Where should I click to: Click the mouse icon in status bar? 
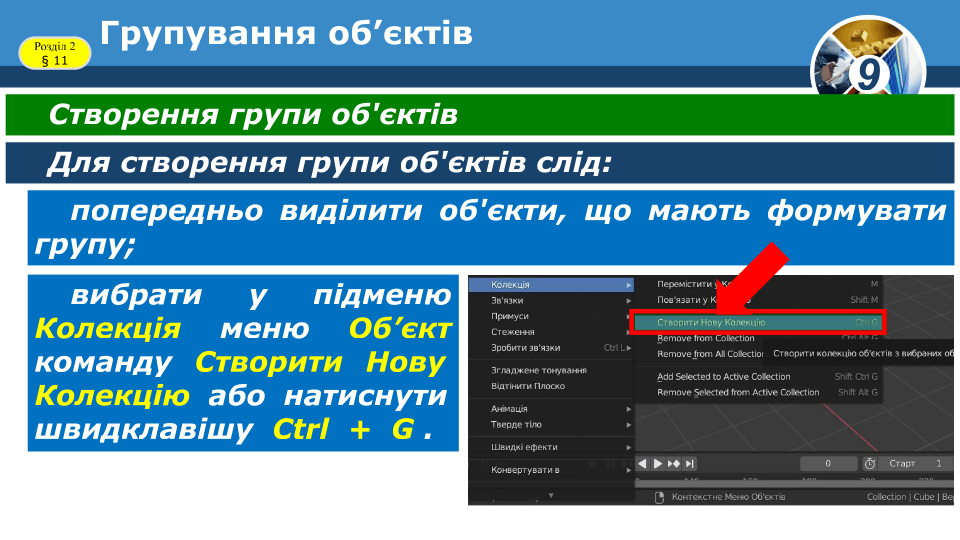tap(658, 497)
